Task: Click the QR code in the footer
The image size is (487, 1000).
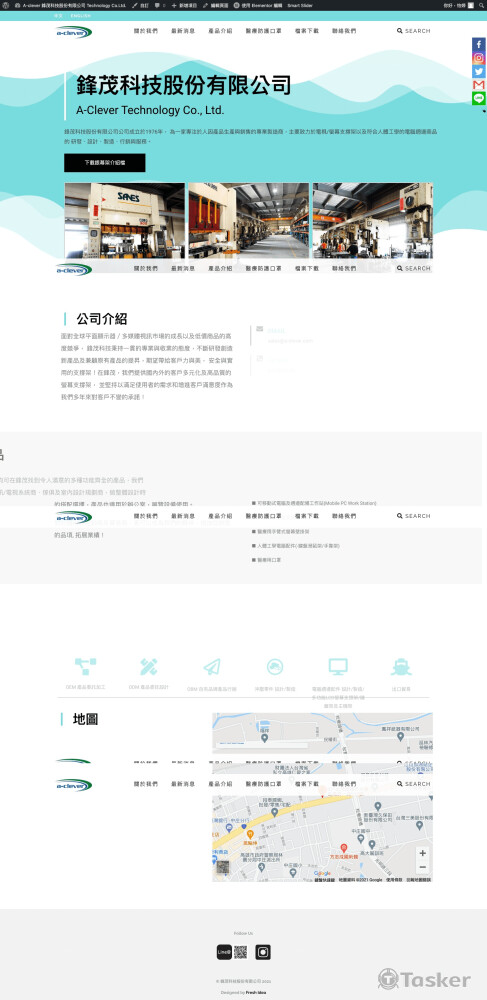Action: 240,952
